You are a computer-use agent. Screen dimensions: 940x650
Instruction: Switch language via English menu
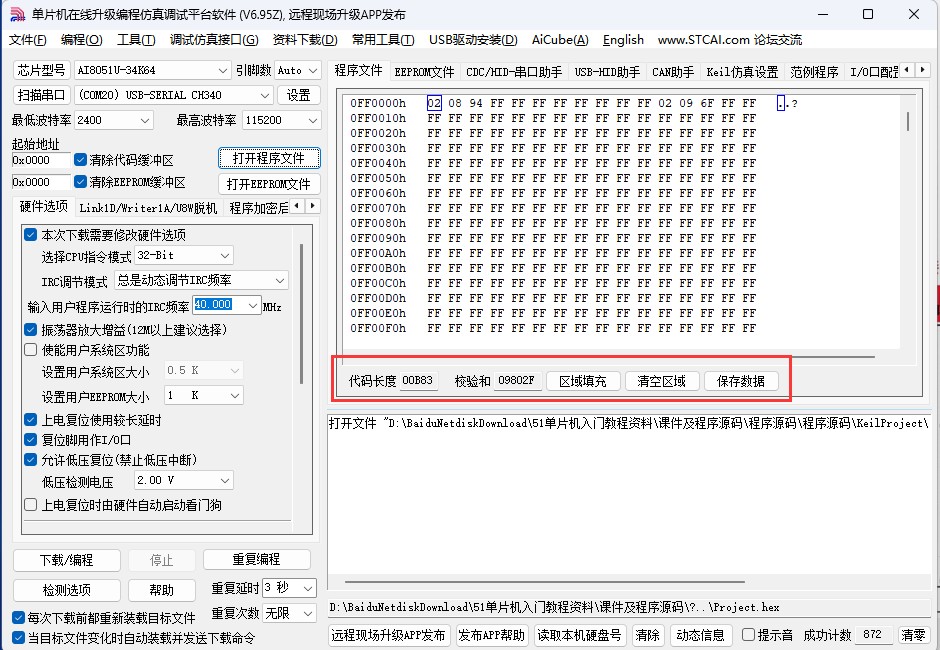click(x=623, y=40)
